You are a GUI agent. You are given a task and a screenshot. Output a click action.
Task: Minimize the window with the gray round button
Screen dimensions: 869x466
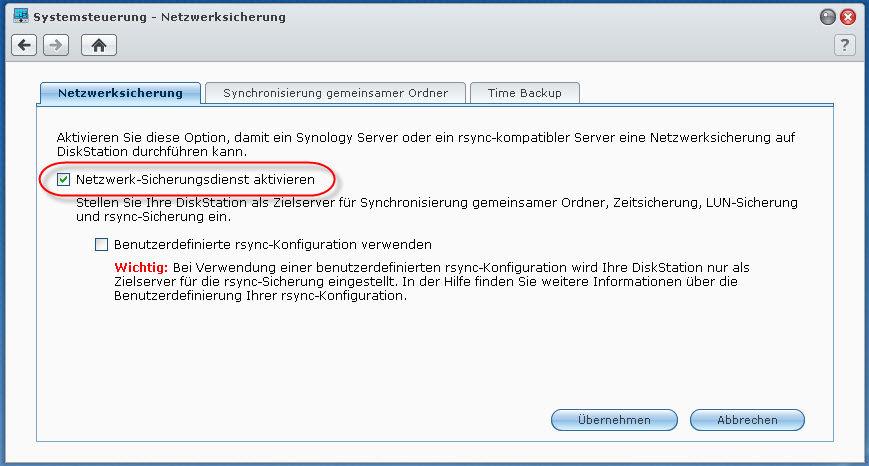(x=827, y=17)
